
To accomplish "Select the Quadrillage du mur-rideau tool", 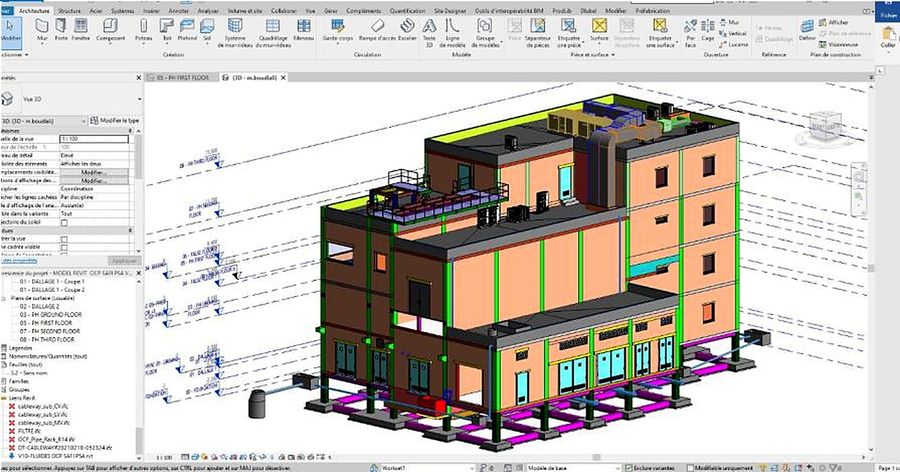I will tap(273, 32).
